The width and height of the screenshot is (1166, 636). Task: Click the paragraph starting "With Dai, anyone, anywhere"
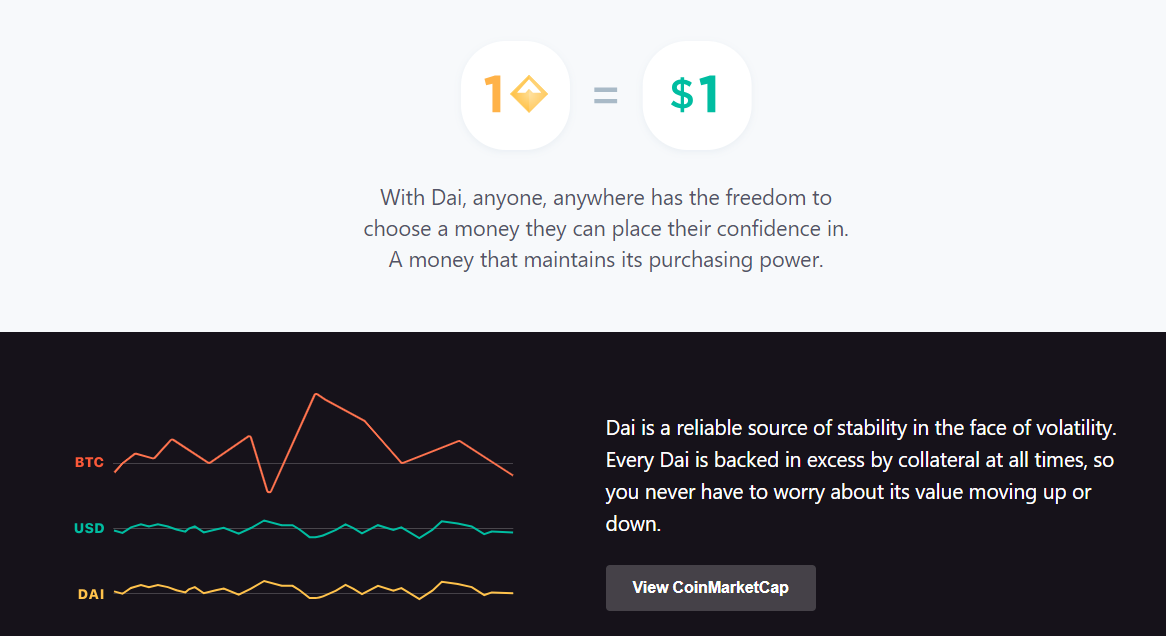click(x=605, y=228)
